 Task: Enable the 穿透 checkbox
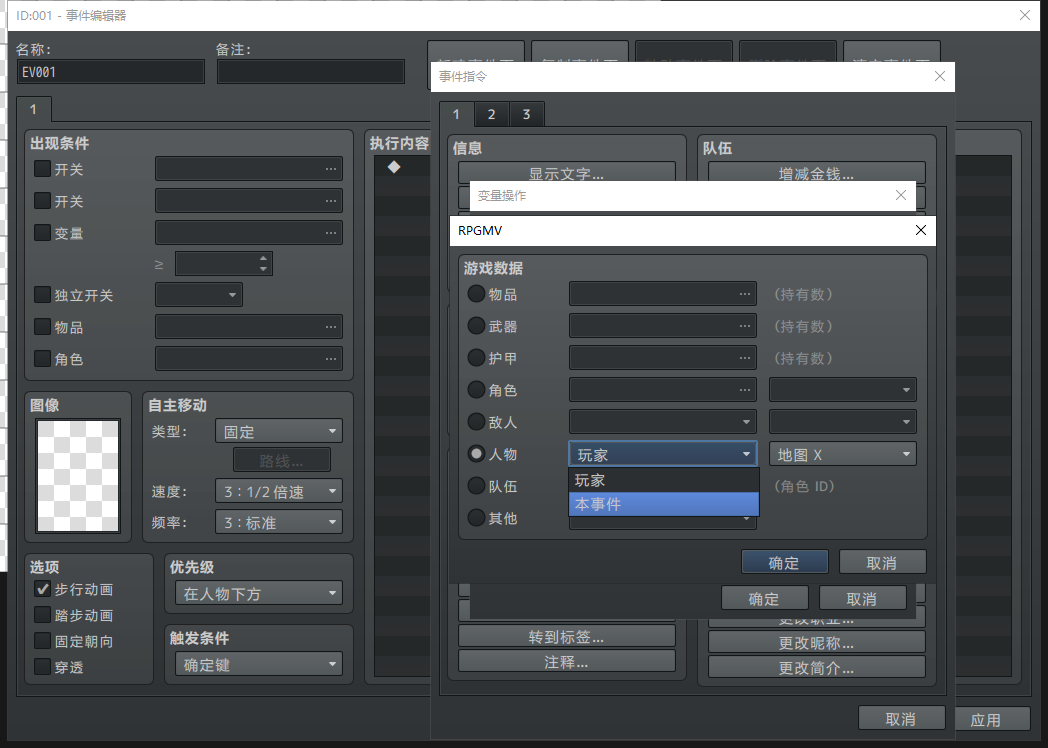pyautogui.click(x=43, y=666)
